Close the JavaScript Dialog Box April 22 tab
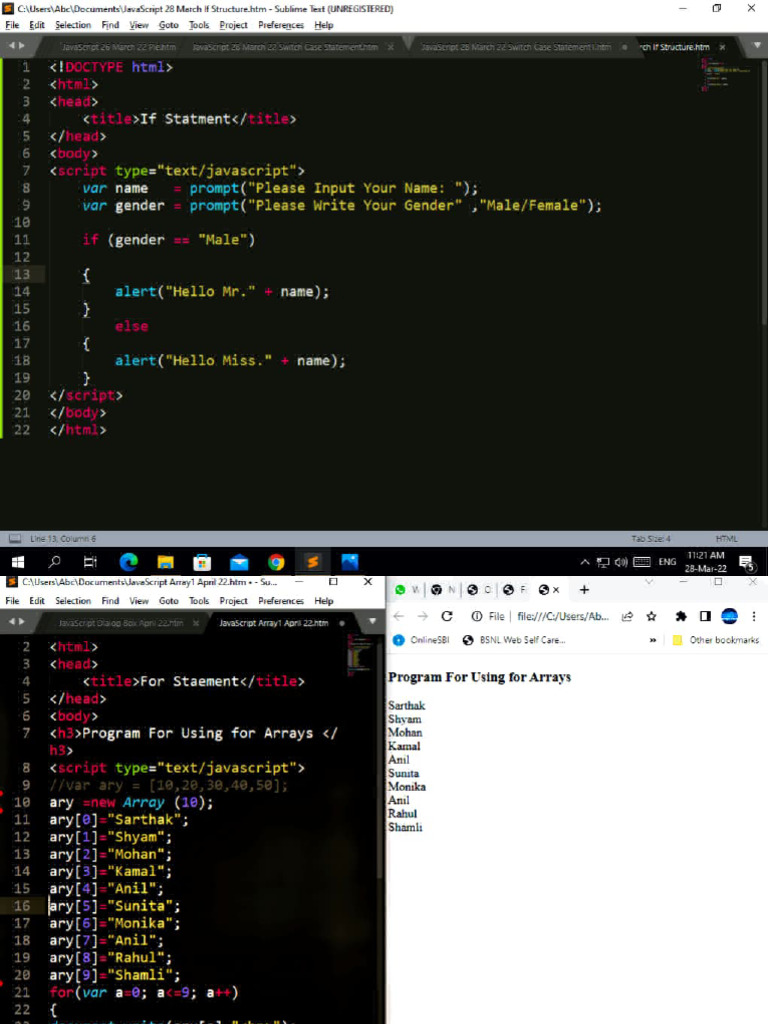The image size is (768, 1024). point(195,623)
